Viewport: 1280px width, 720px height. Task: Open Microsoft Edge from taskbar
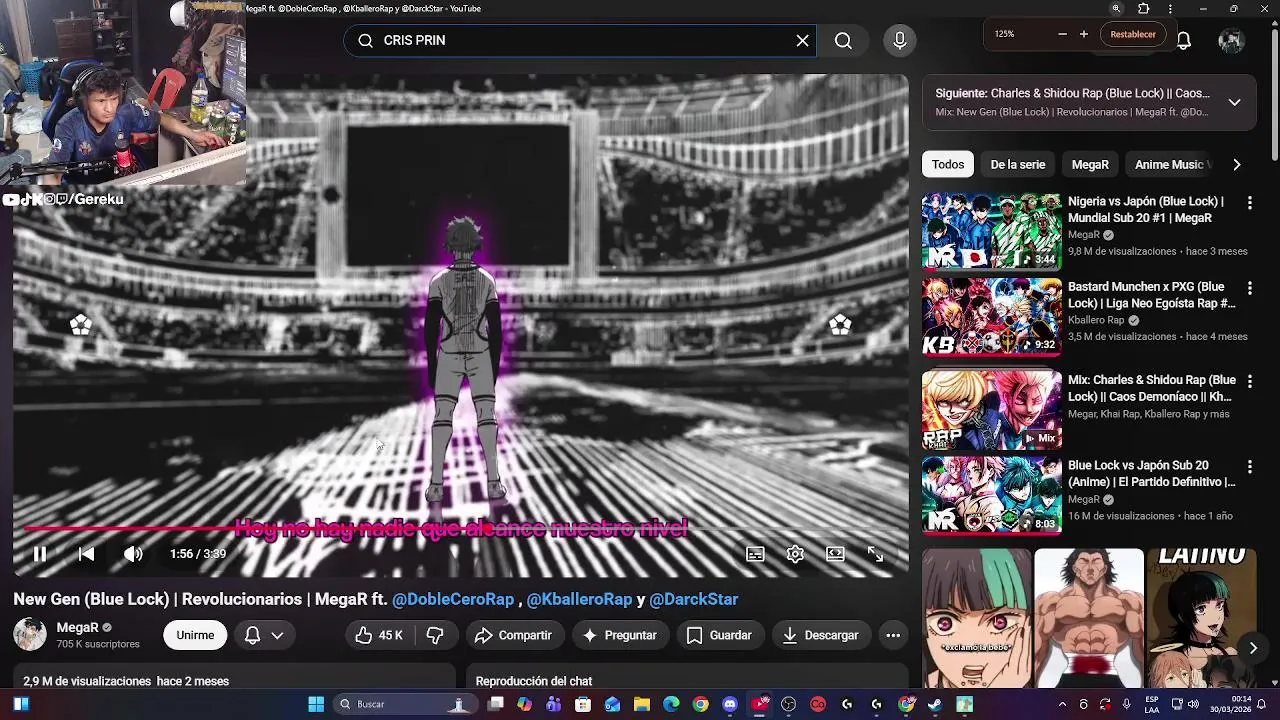pos(671,704)
